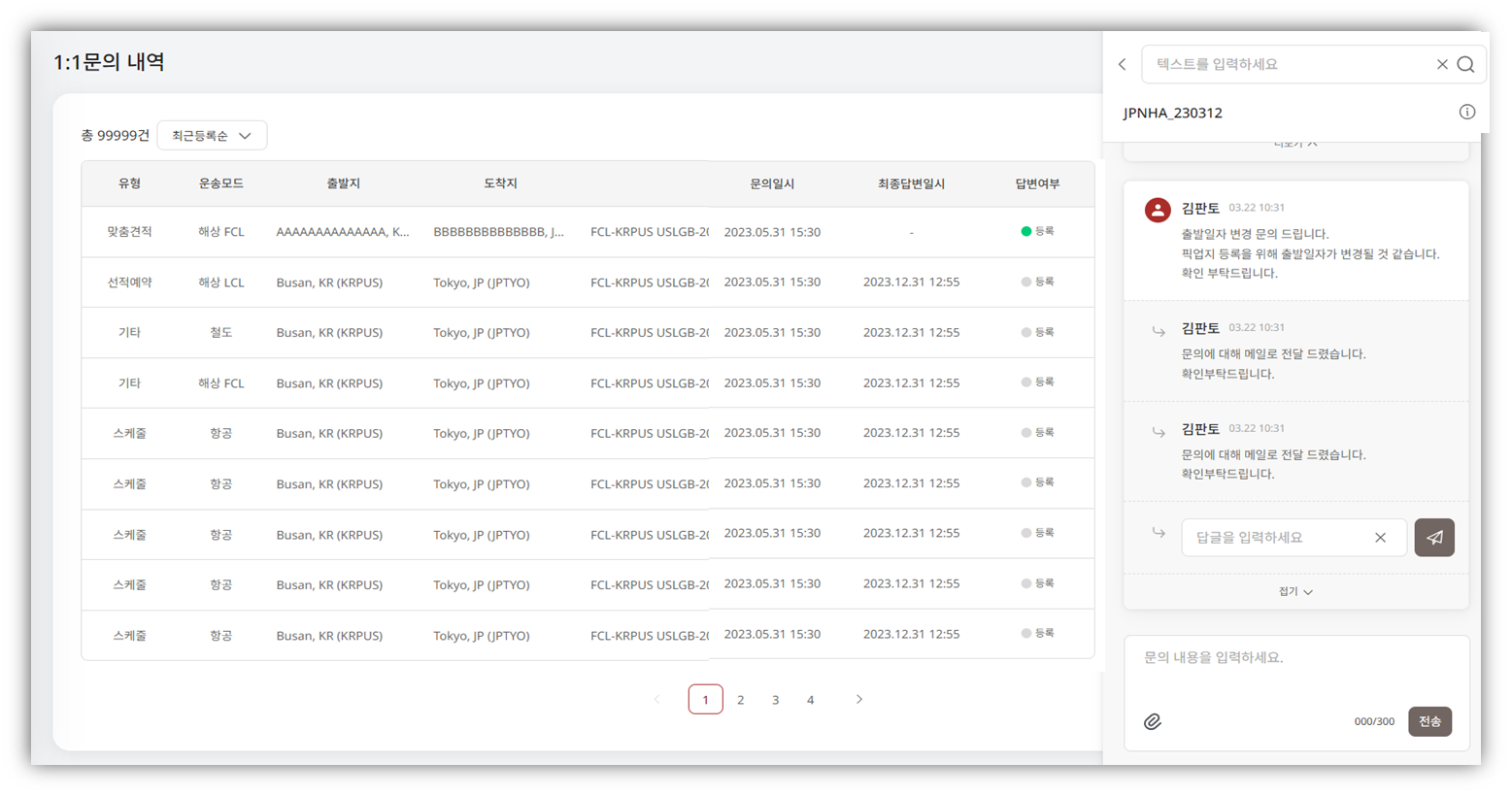Click the 더보기 expander at thread top
This screenshot has height=796, width=1512.
pos(1295,144)
